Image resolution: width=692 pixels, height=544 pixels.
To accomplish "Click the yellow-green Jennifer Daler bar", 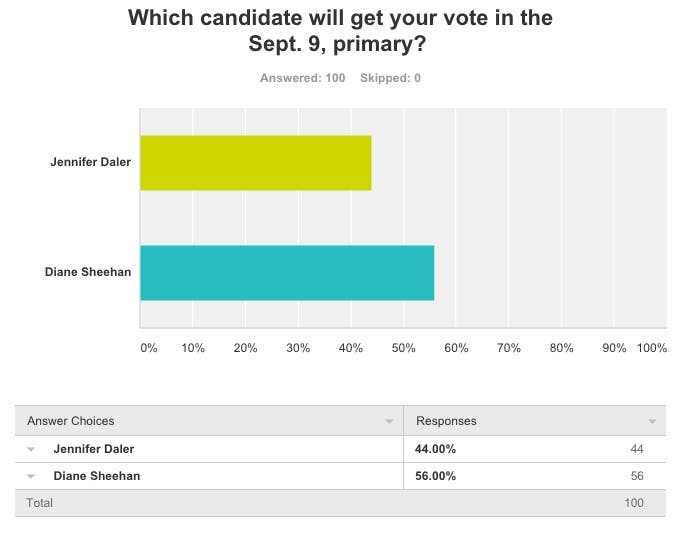I will pyautogui.click(x=255, y=162).
